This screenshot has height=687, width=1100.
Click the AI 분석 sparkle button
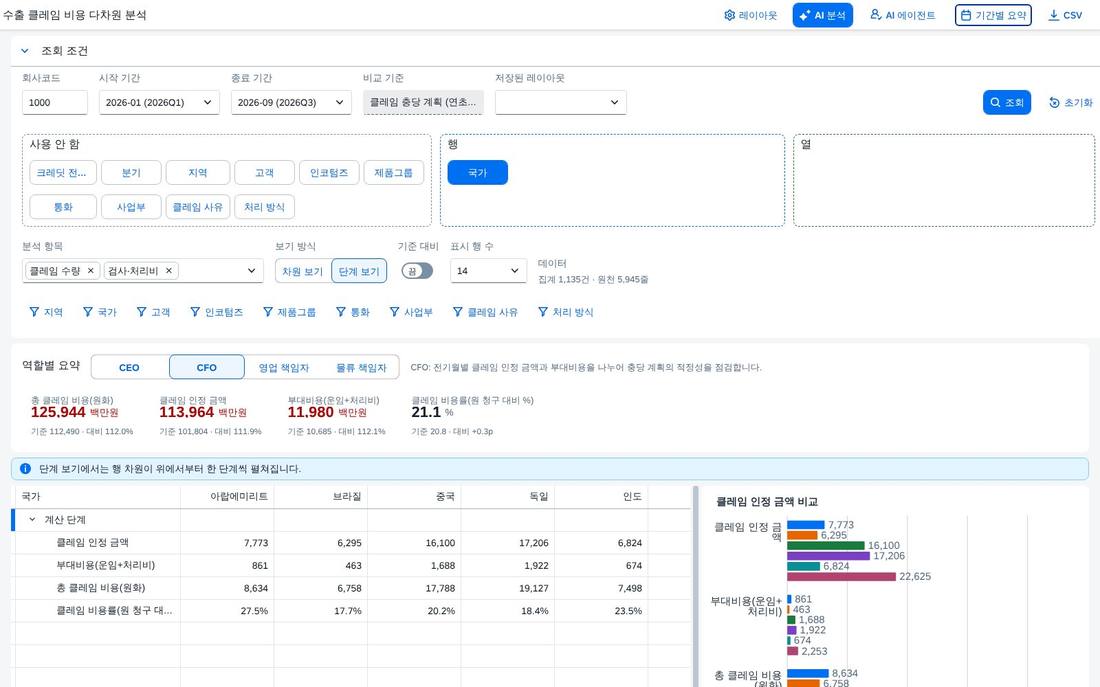point(822,15)
